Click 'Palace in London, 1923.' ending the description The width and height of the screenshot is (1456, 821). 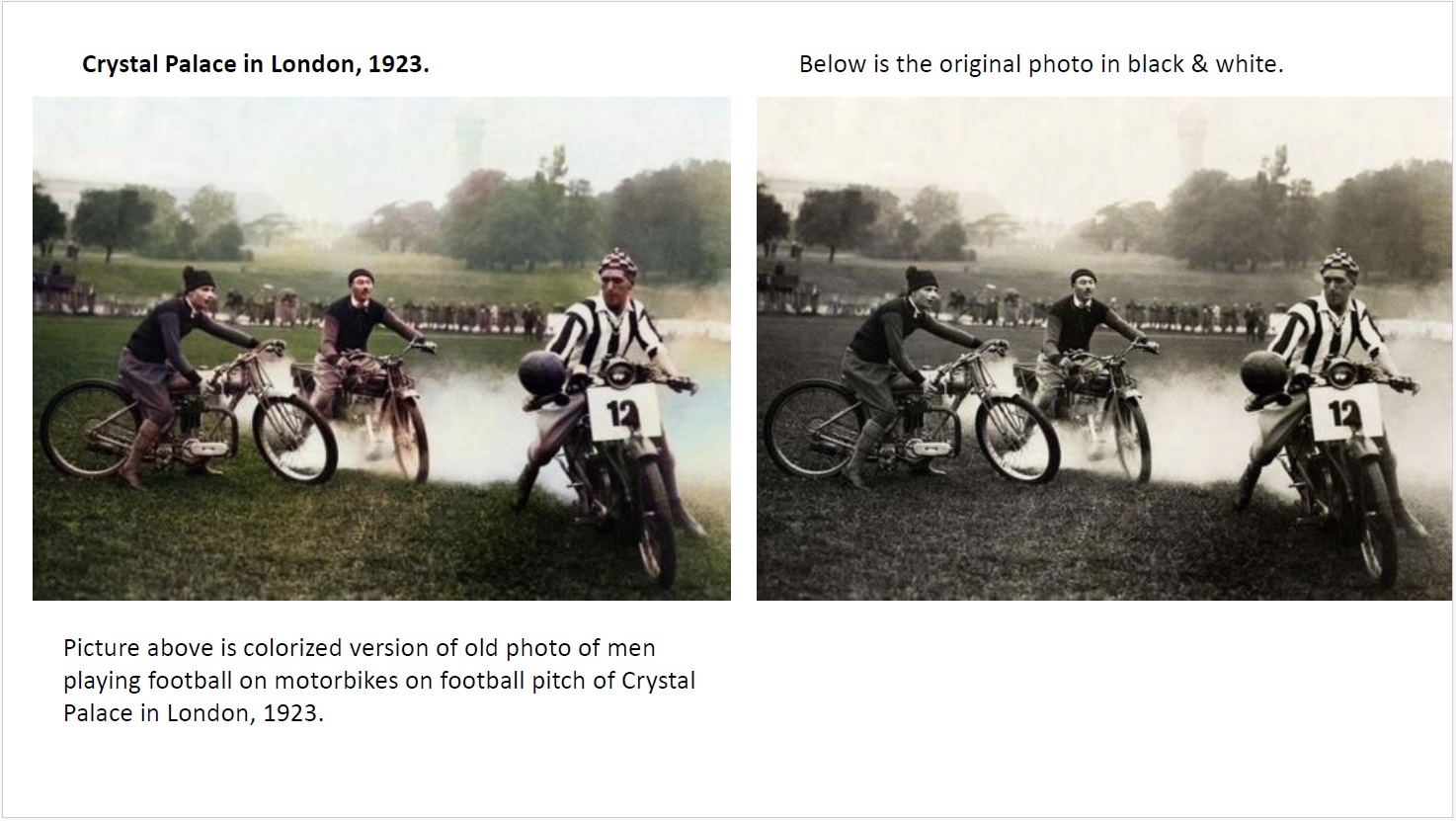pos(194,713)
